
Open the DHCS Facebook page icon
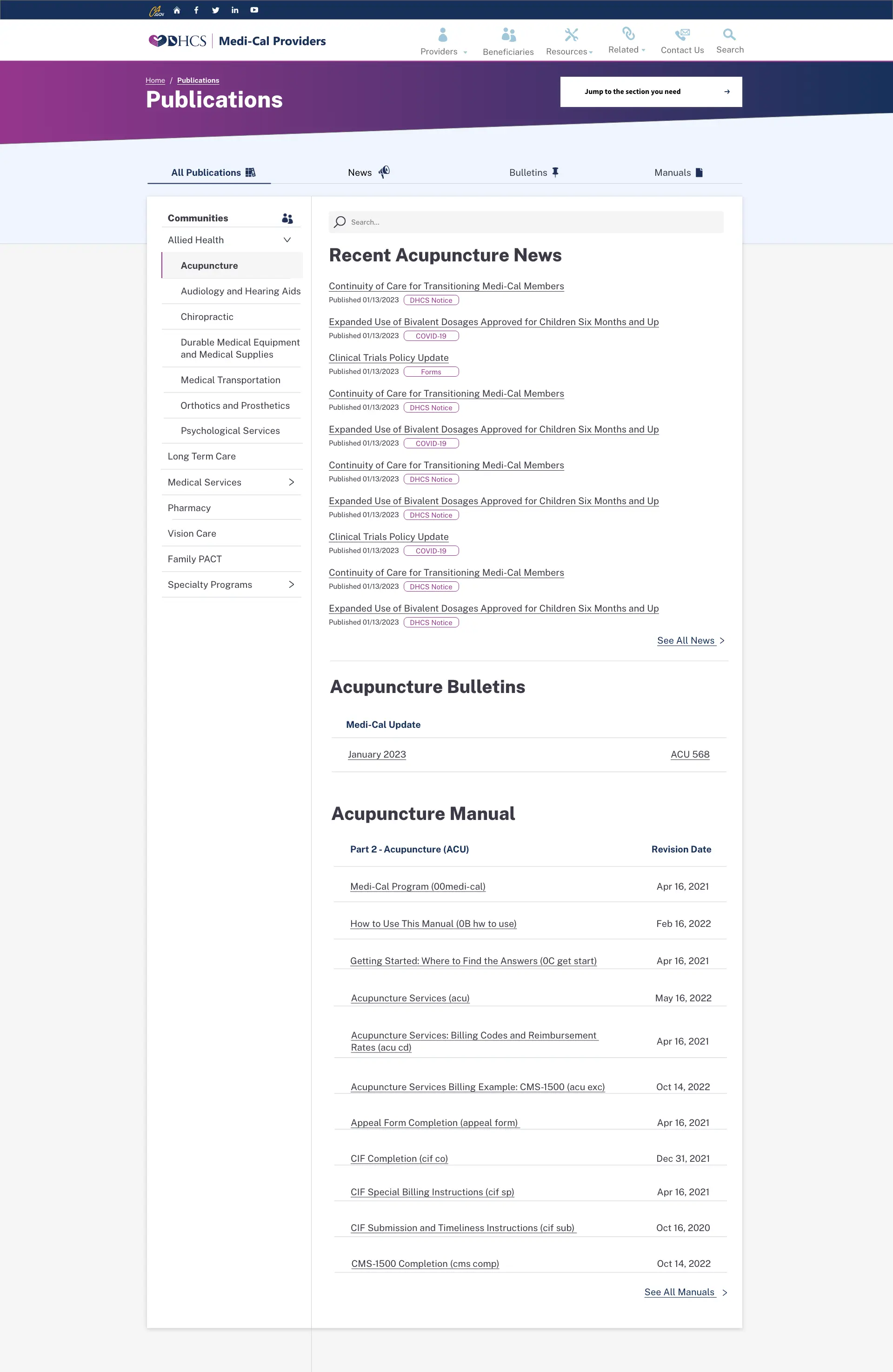tap(196, 10)
